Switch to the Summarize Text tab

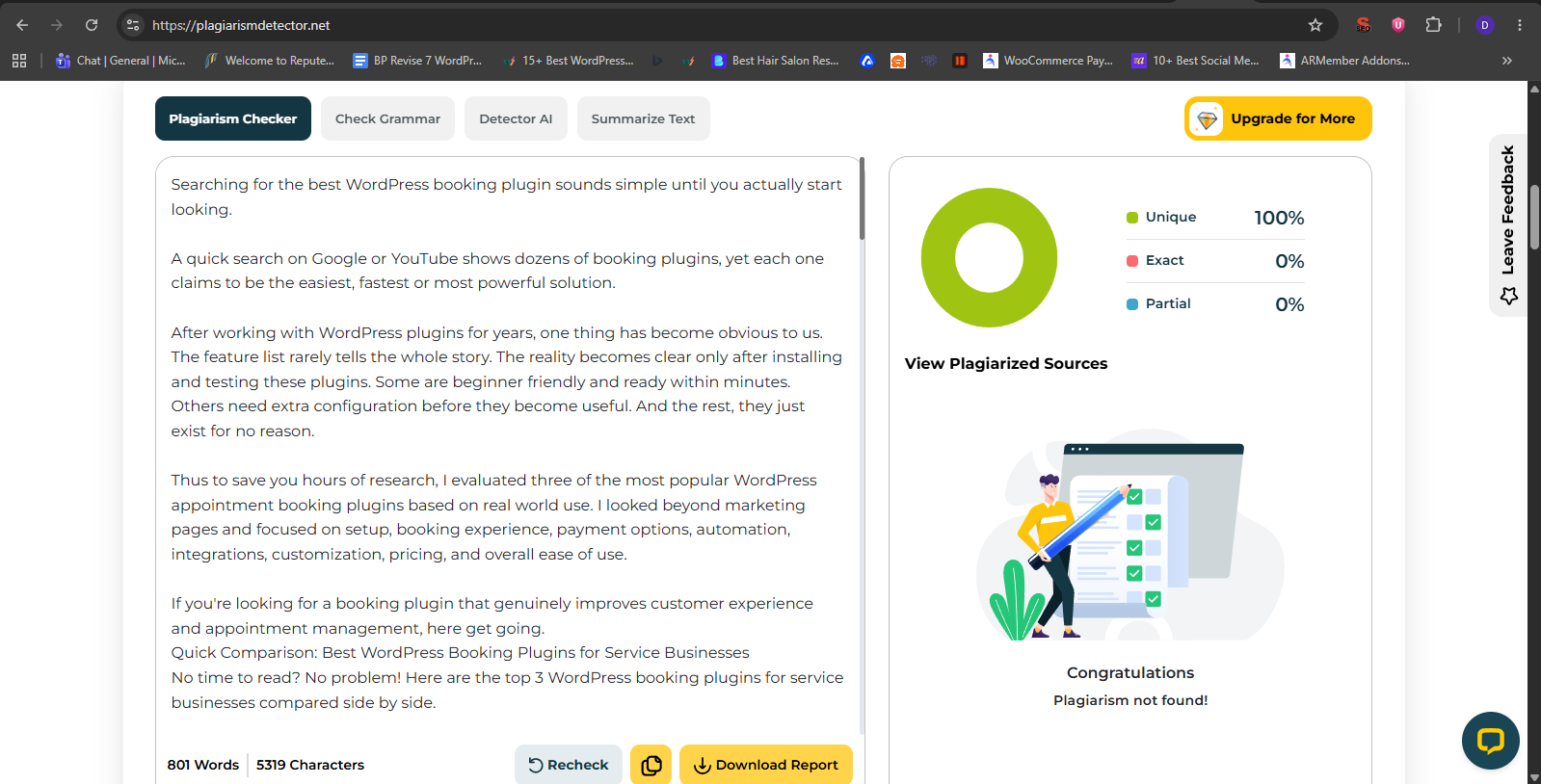tap(643, 118)
